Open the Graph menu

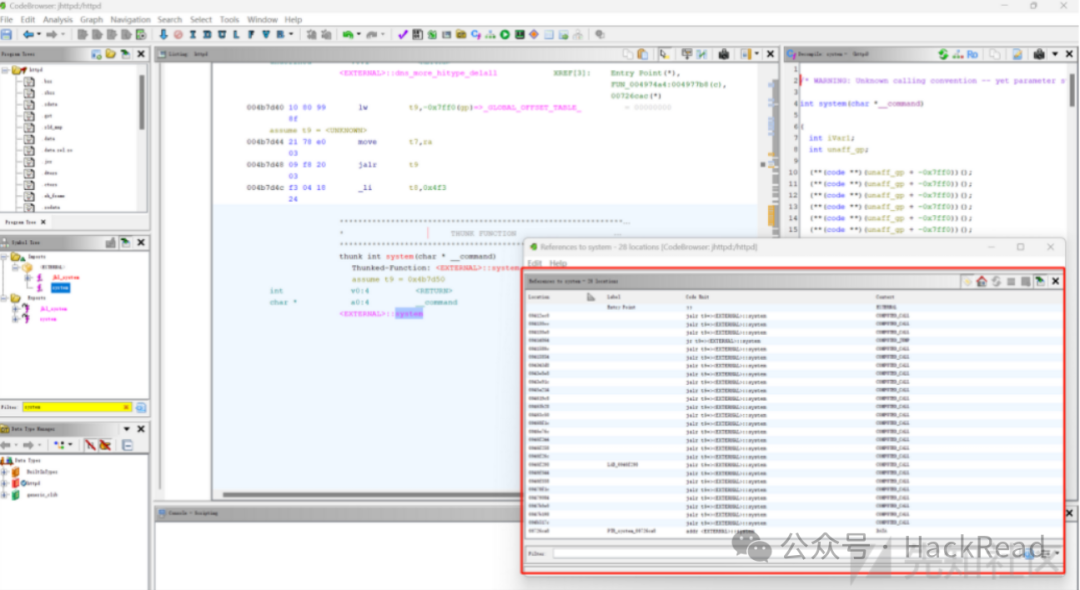click(91, 19)
